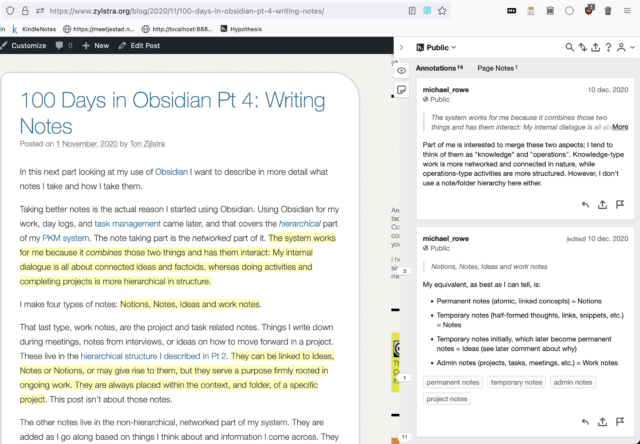Screen dimensions: 640x444
Task: Open comments count in admin bar
Action: [x=64, y=45]
